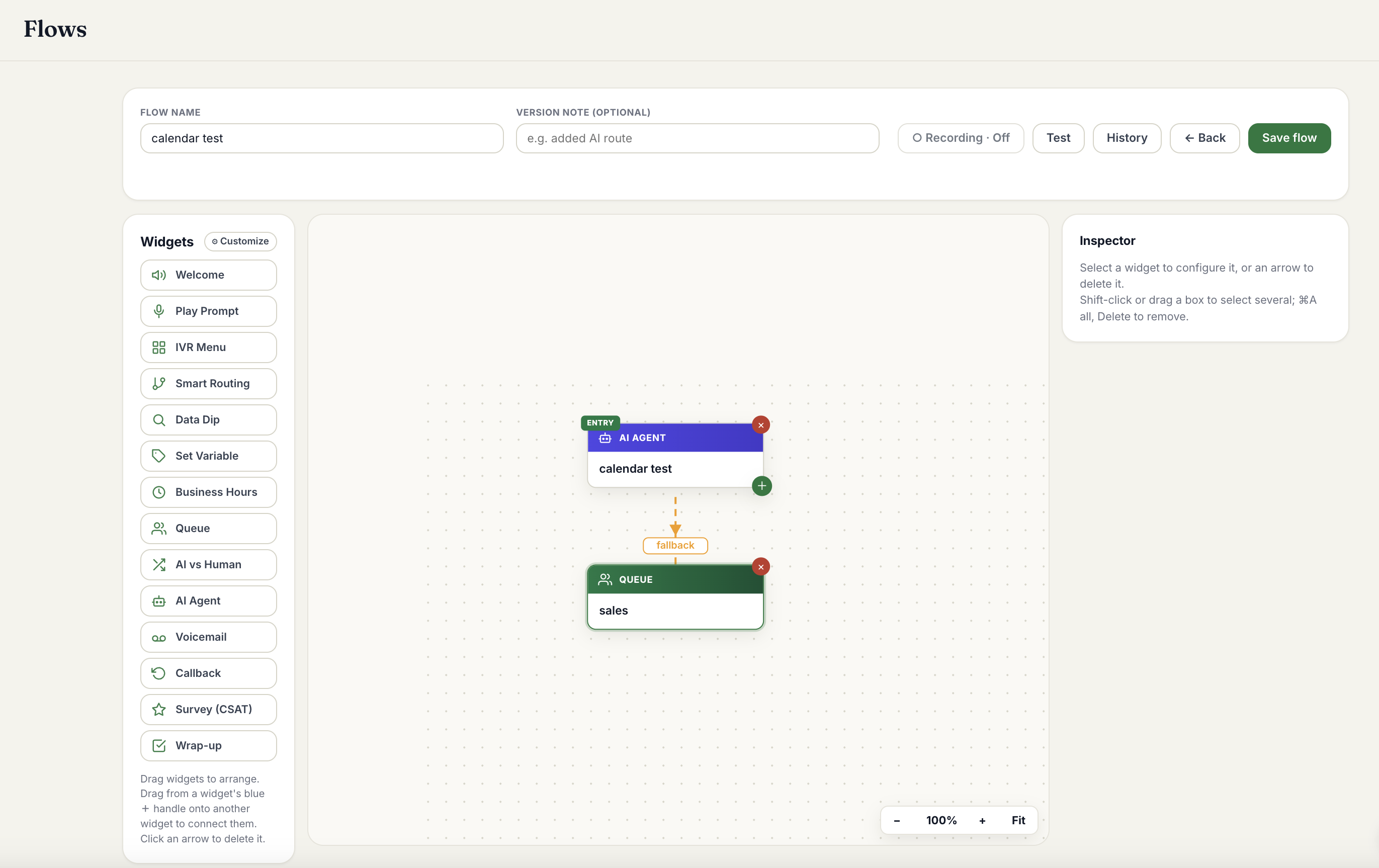Click the robot icon in AI AGENT node header
The width and height of the screenshot is (1379, 868).
point(605,438)
